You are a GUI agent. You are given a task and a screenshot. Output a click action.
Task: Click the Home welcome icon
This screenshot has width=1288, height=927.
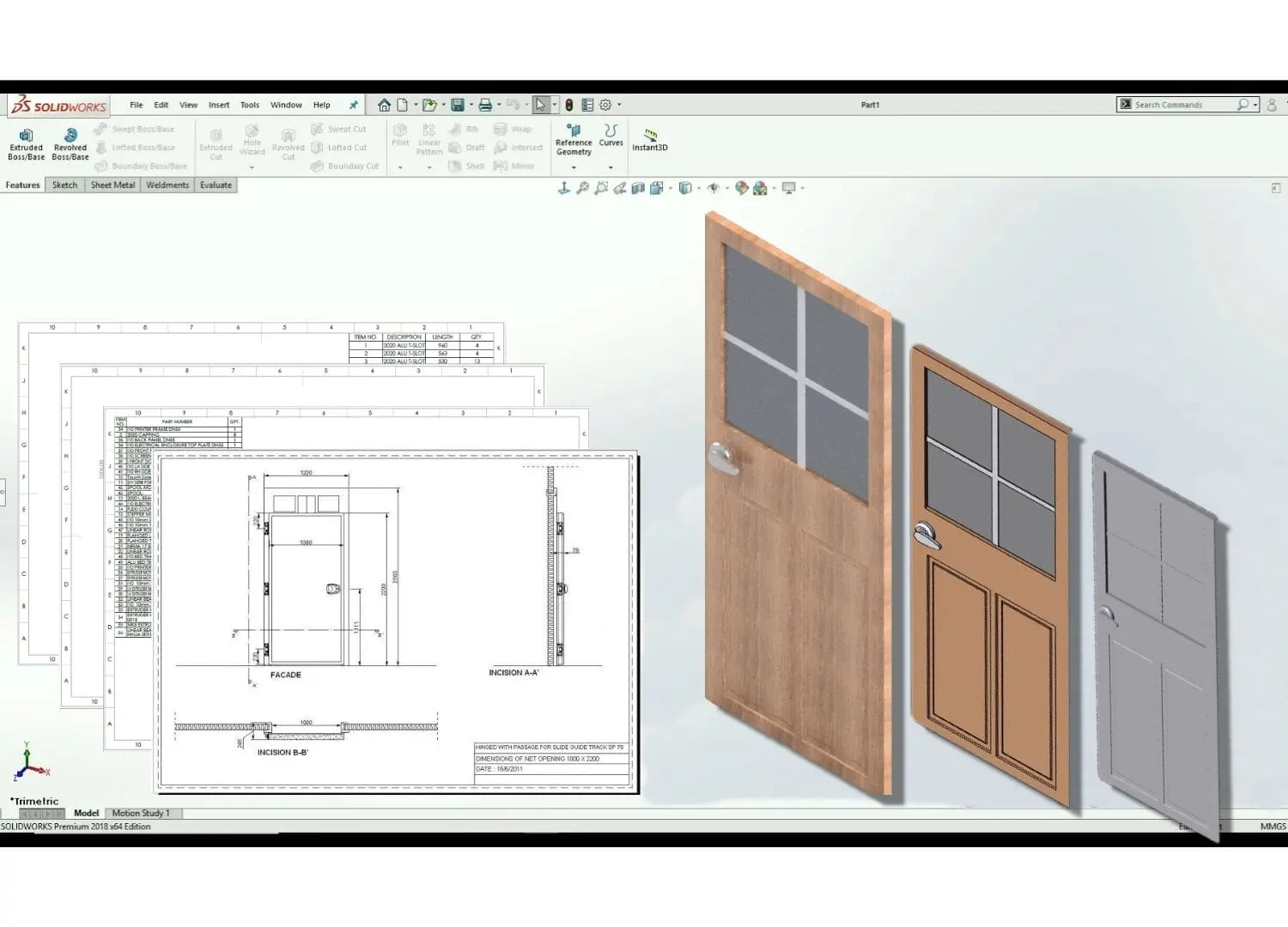[384, 105]
